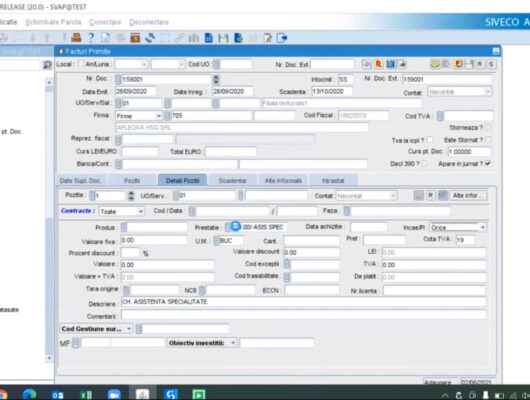Click the Alte infor... button
Screen dimensions: 530x400
[468, 195]
